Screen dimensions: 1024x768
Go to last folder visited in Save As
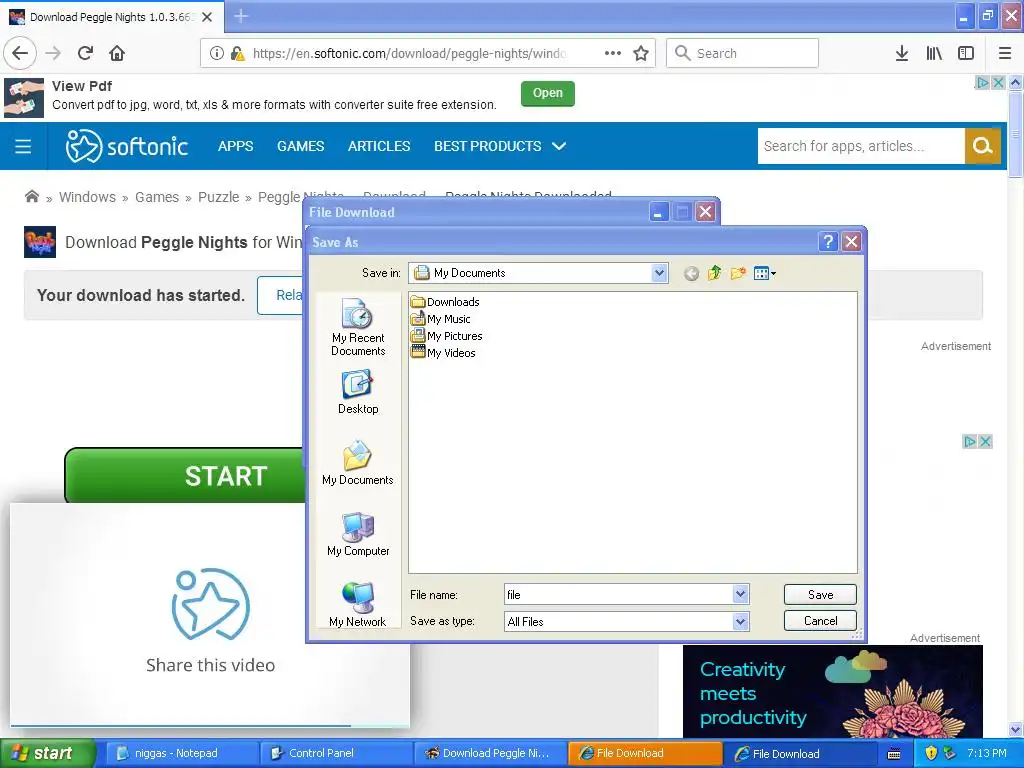[691, 274]
